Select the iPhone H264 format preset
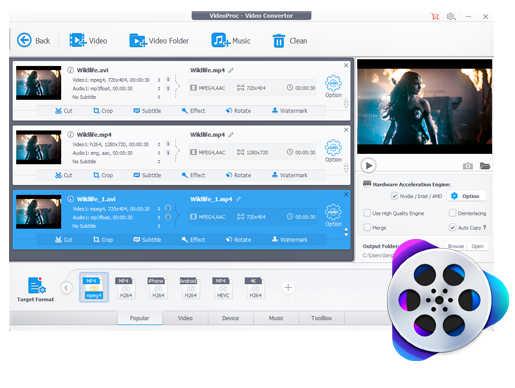515x388 pixels. pos(158,287)
